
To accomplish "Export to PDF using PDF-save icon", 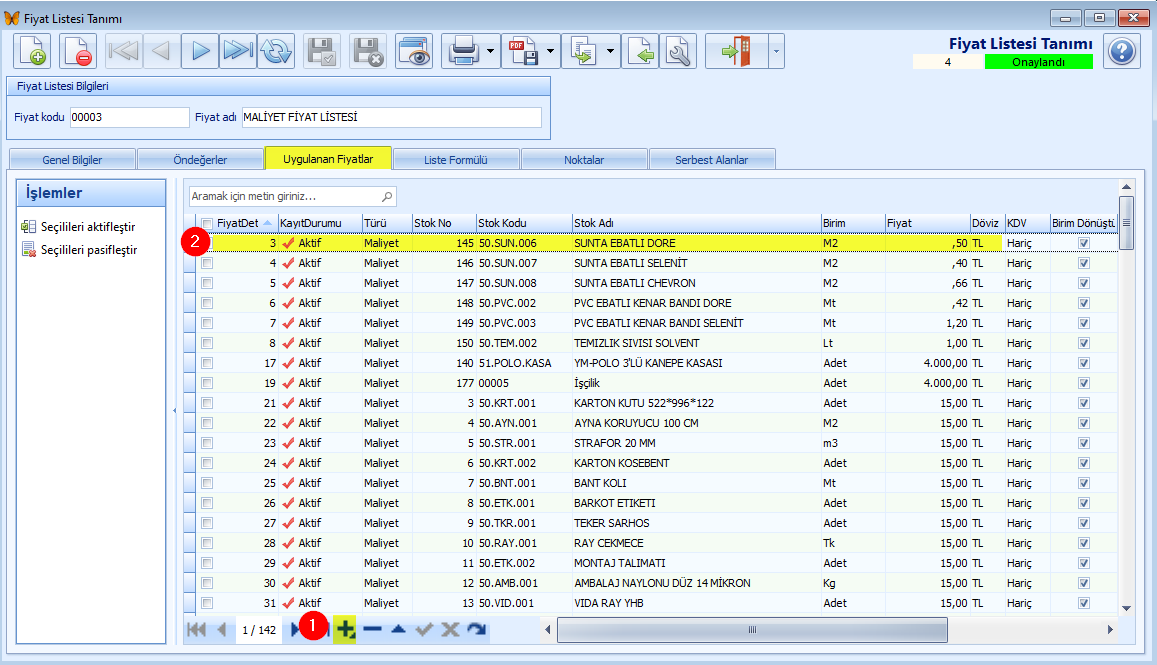I will point(522,51).
